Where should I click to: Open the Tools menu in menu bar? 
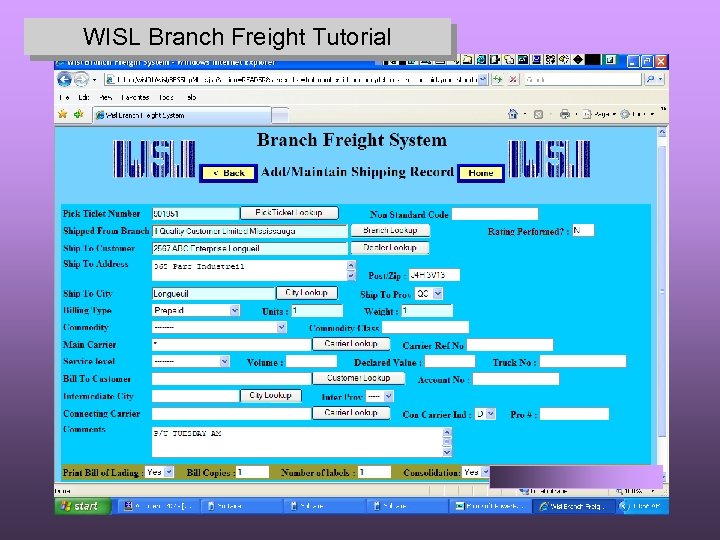[166, 97]
